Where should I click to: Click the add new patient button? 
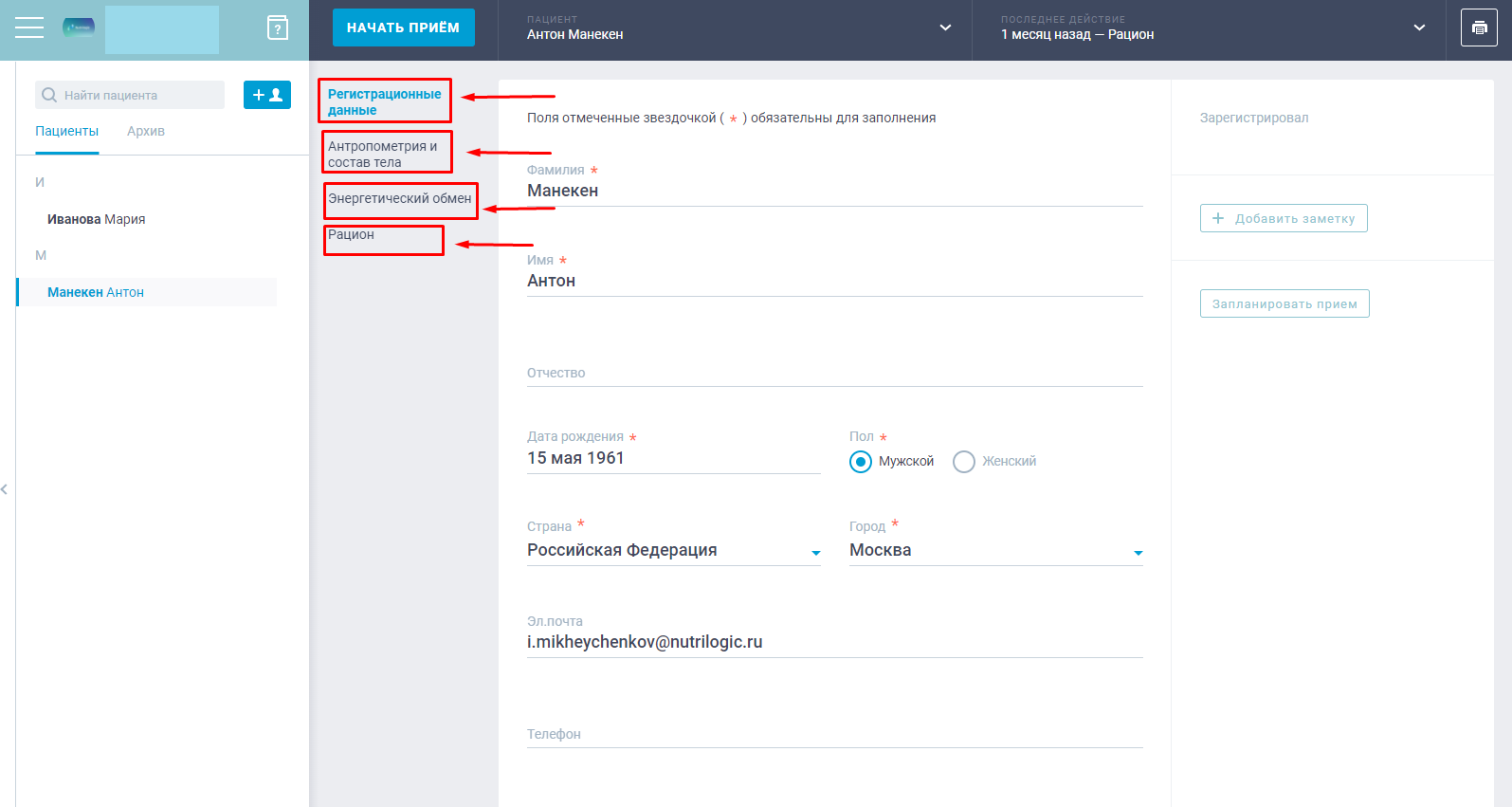pos(267,95)
